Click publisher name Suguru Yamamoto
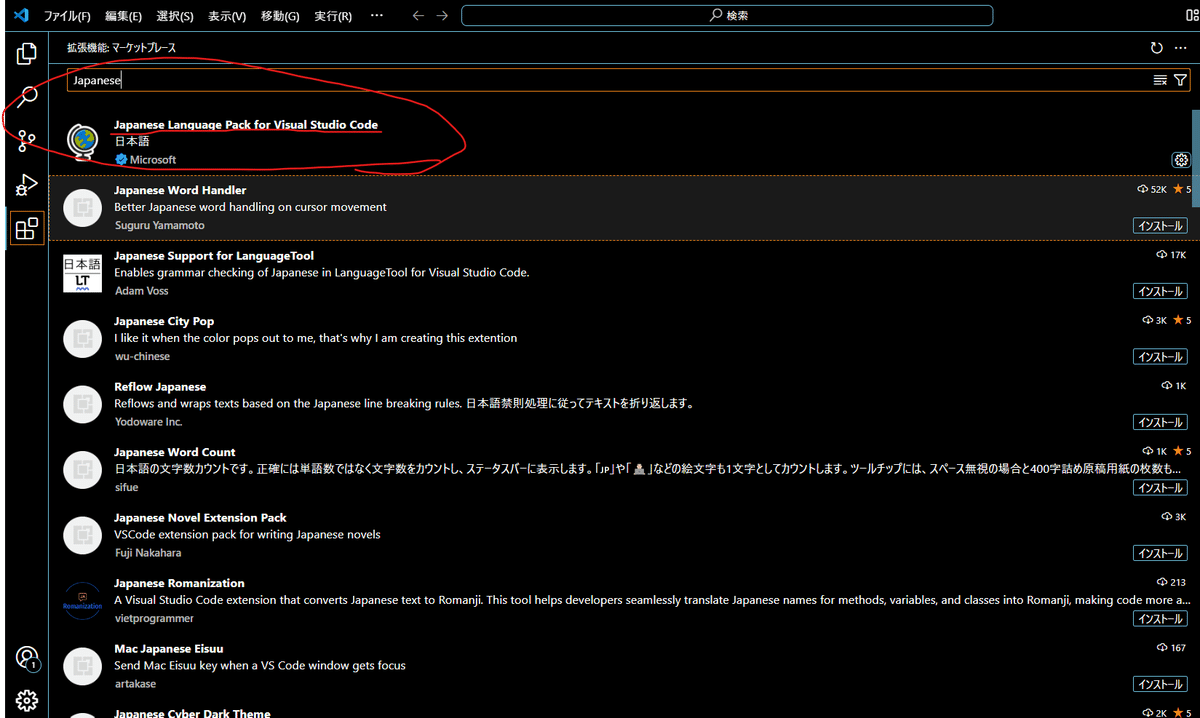This screenshot has height=718, width=1200. click(159, 226)
